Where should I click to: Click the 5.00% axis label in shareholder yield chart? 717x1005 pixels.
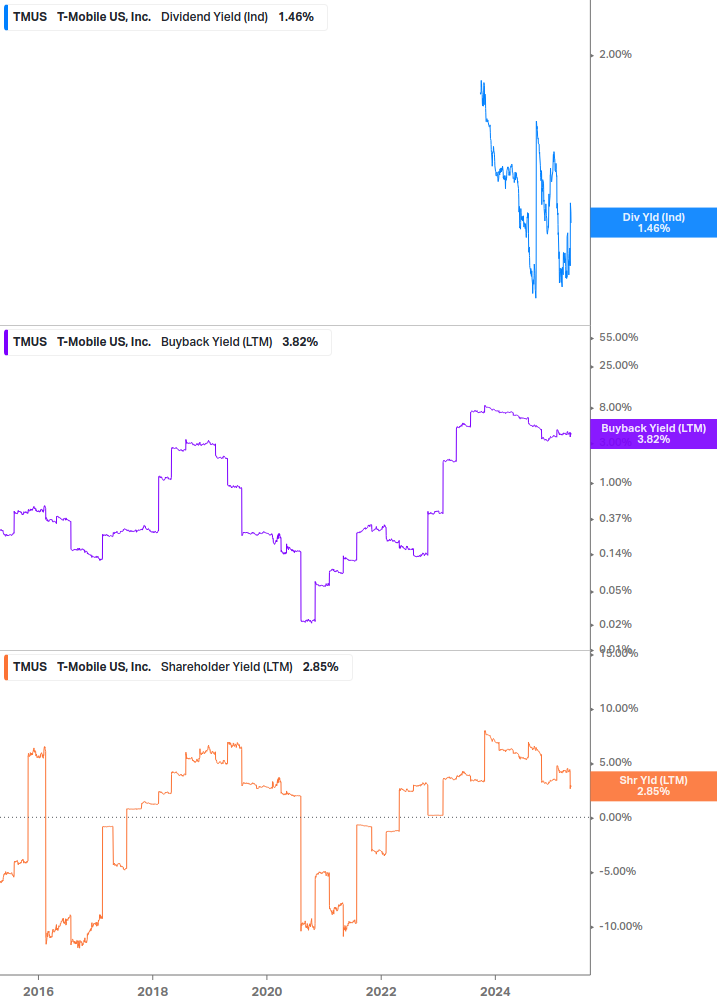point(615,762)
